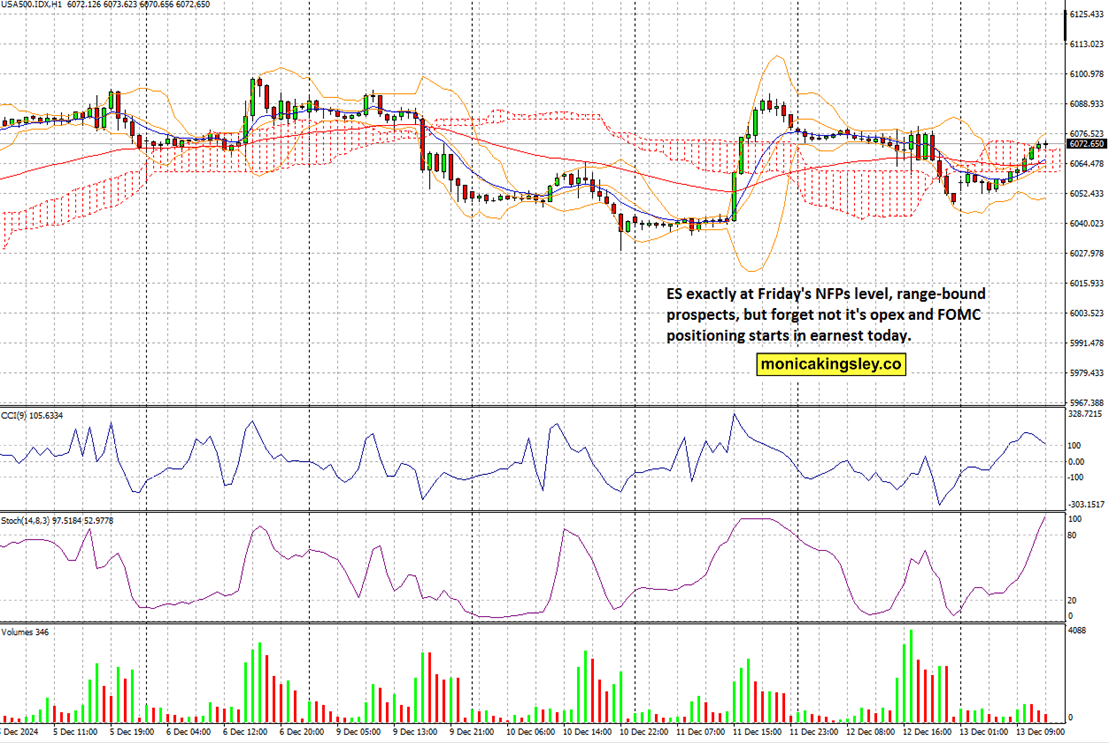Viewport: 1109px width, 743px height.
Task: Select the FOMC positioning text annotation
Action: click(826, 314)
